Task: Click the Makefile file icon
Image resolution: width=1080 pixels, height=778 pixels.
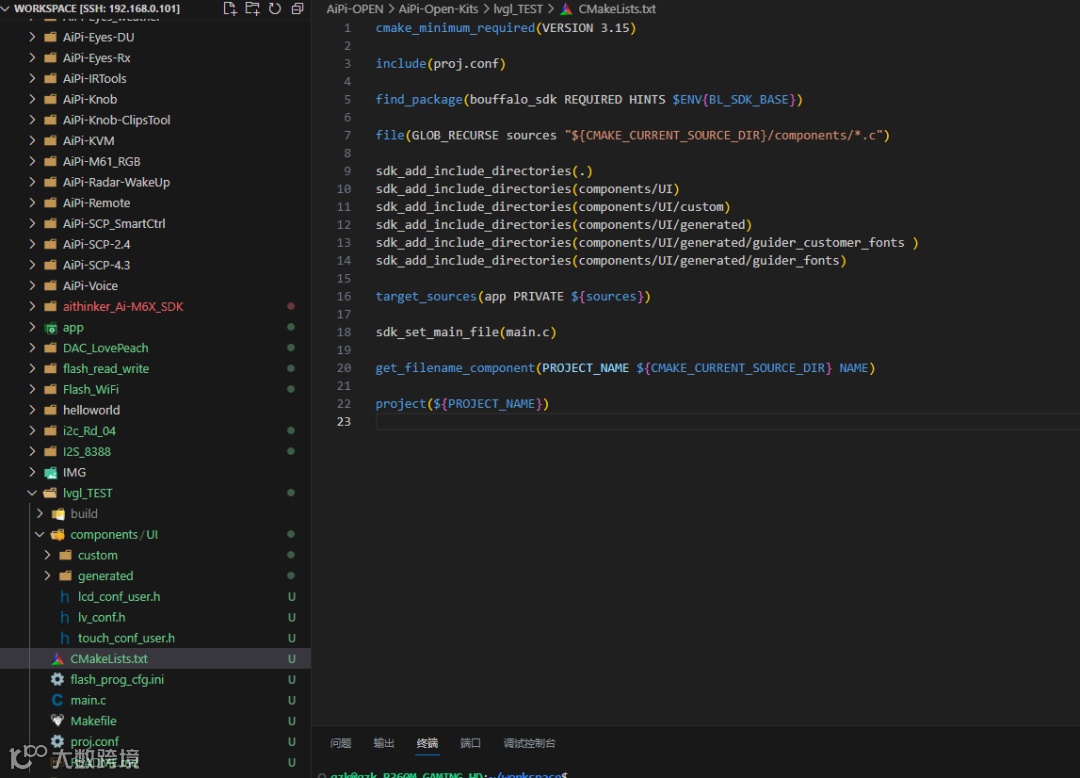Action: [x=57, y=721]
